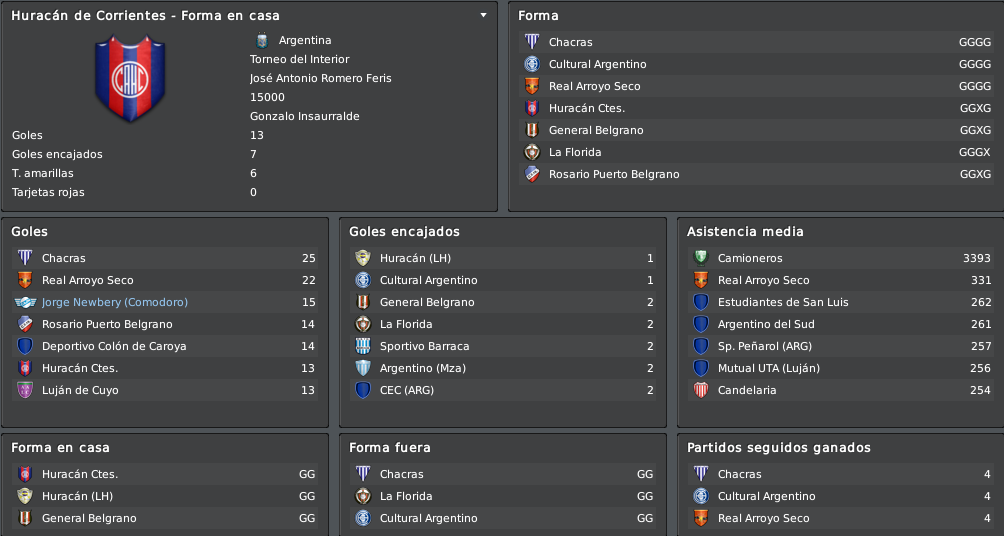The image size is (1004, 536).
Task: Select the General Belgrano row in Forma en casa
Action: (x=165, y=518)
